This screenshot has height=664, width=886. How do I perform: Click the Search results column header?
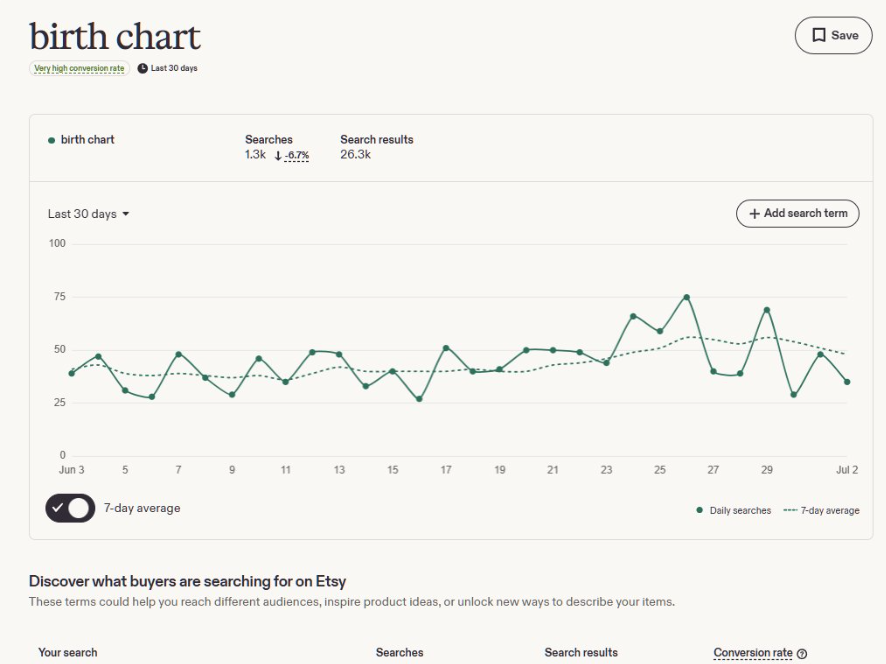581,653
